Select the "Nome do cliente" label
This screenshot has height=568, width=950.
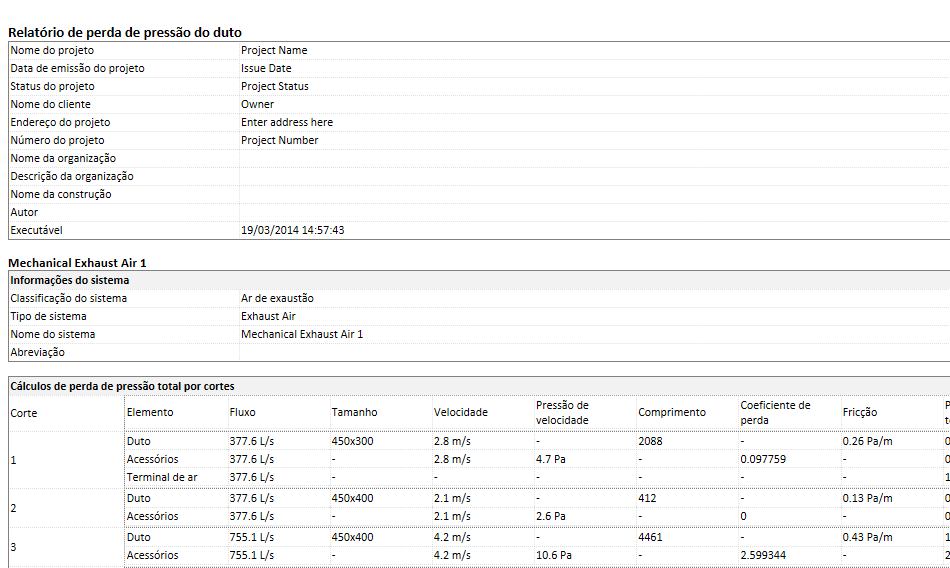[50, 104]
